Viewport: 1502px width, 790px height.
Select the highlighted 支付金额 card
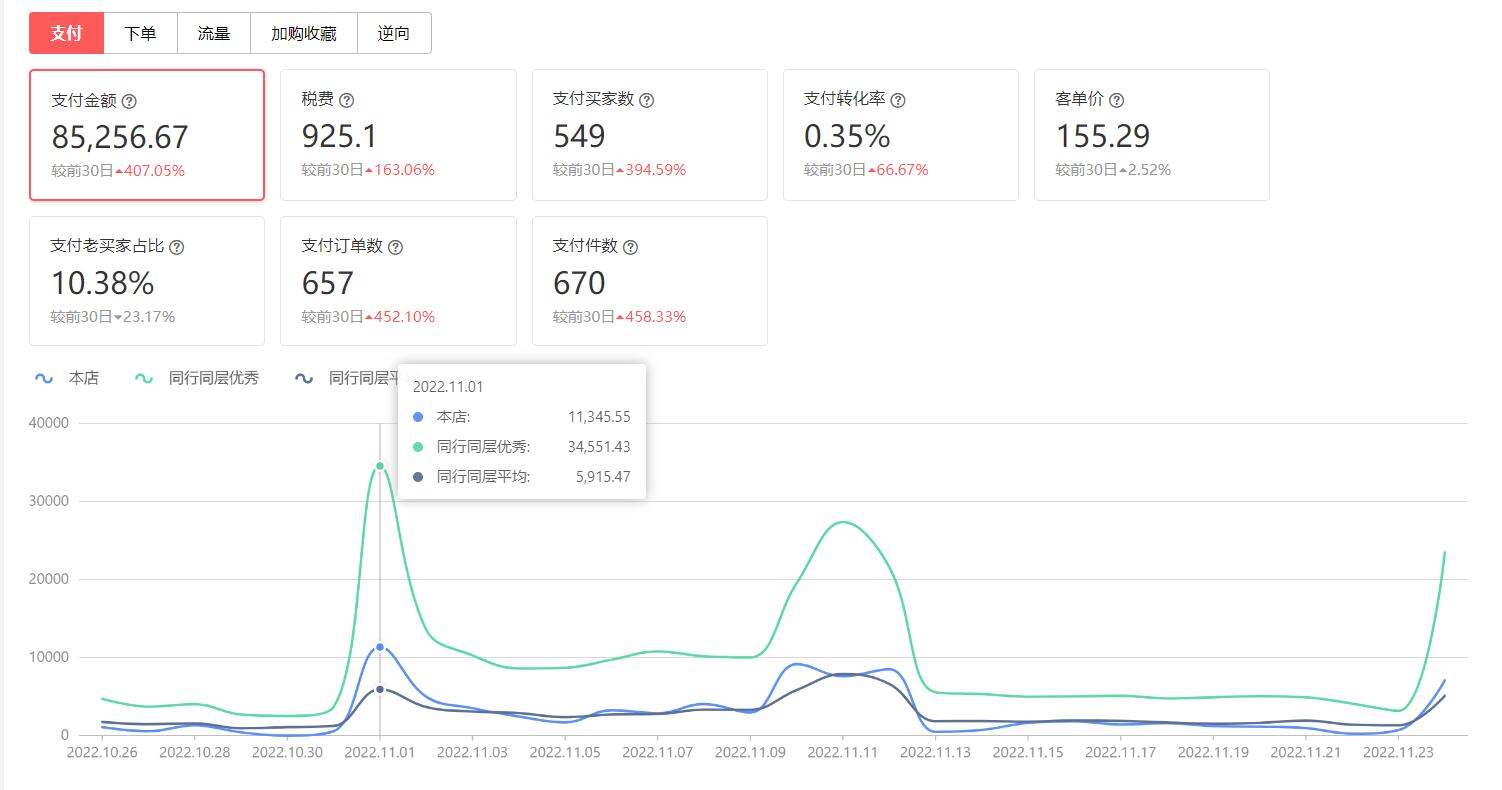[147, 135]
